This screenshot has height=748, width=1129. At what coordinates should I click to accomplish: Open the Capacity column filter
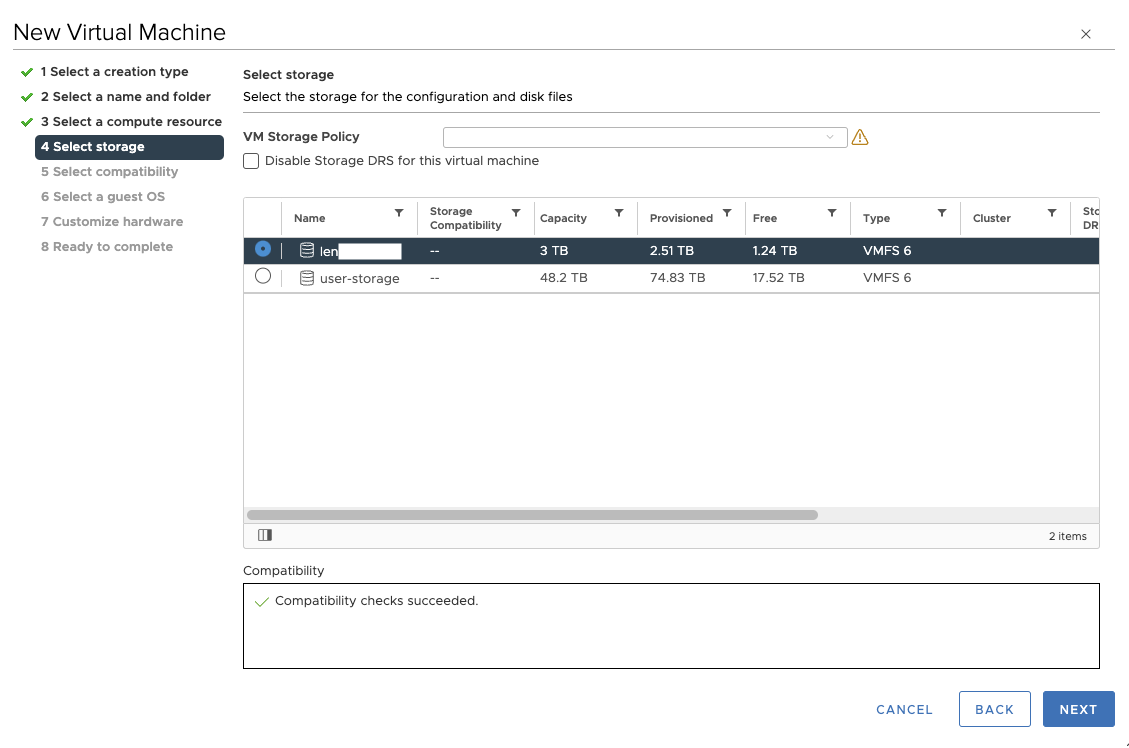(619, 213)
